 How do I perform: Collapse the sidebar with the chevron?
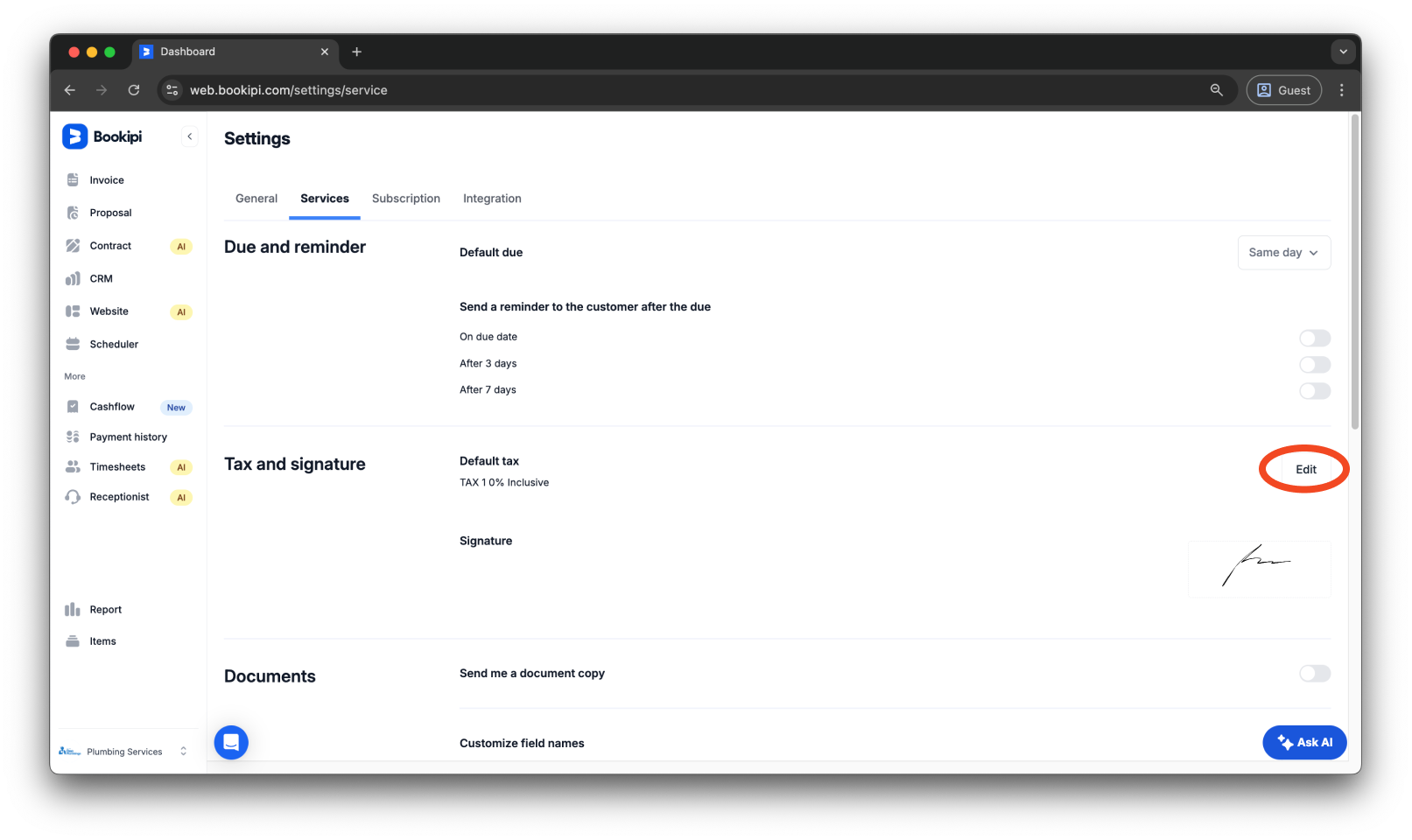point(190,136)
